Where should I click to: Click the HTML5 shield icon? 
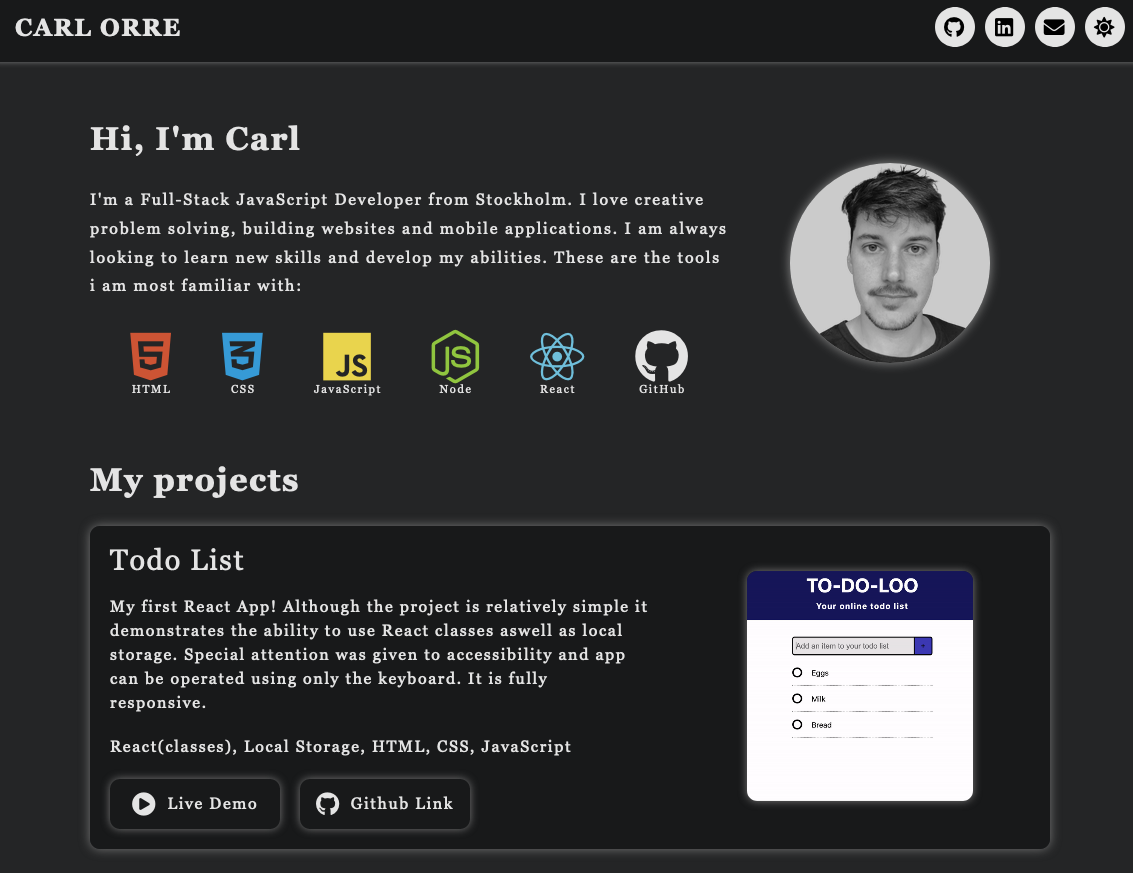click(150, 356)
